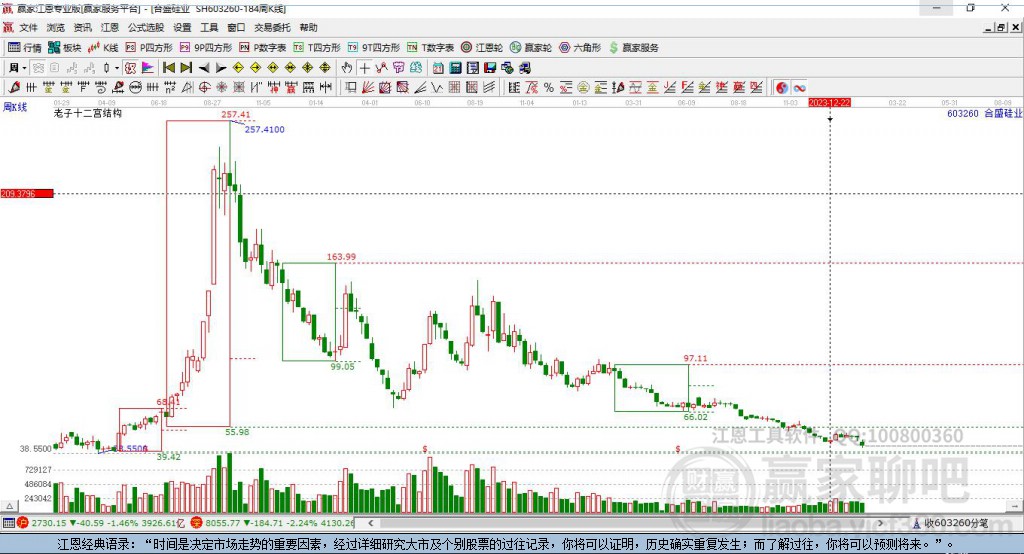Click the horizontal scrollbar right arrow

click(x=880, y=523)
